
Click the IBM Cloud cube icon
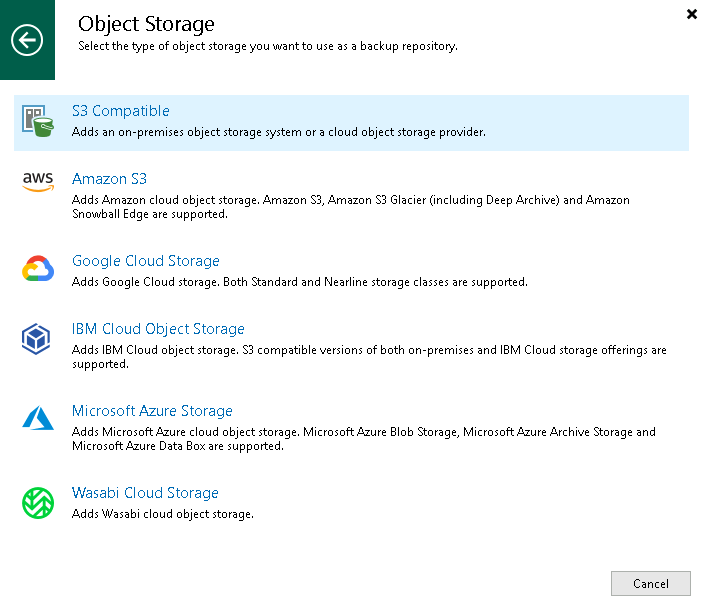(x=38, y=339)
